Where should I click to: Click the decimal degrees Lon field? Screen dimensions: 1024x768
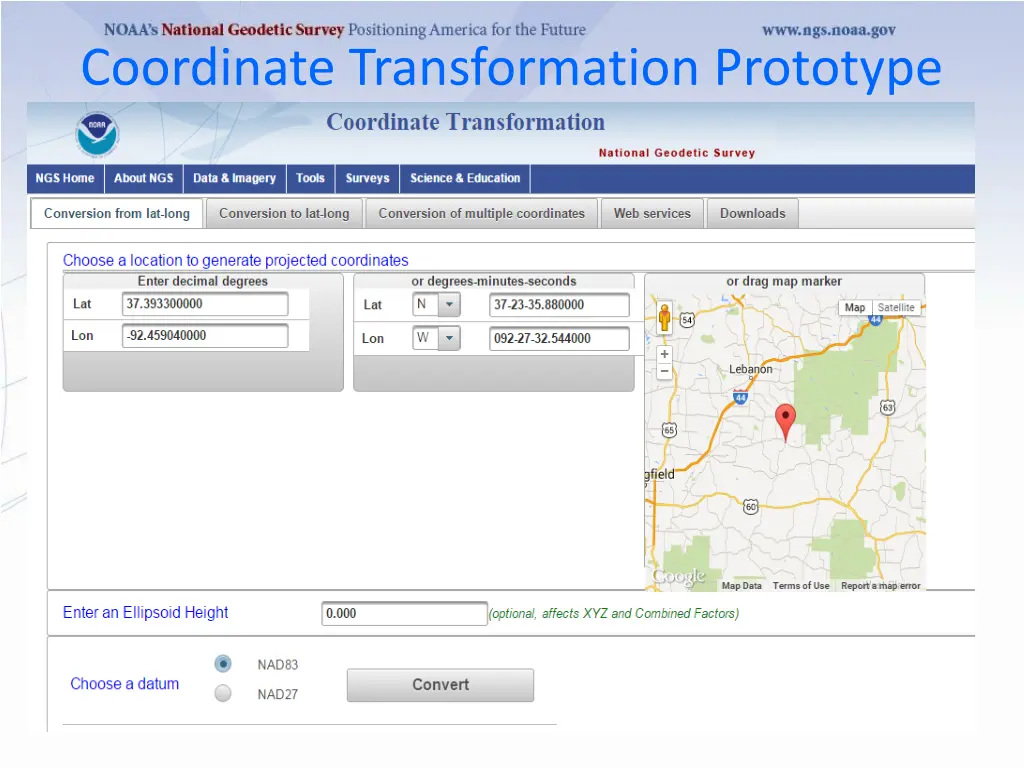click(x=205, y=336)
